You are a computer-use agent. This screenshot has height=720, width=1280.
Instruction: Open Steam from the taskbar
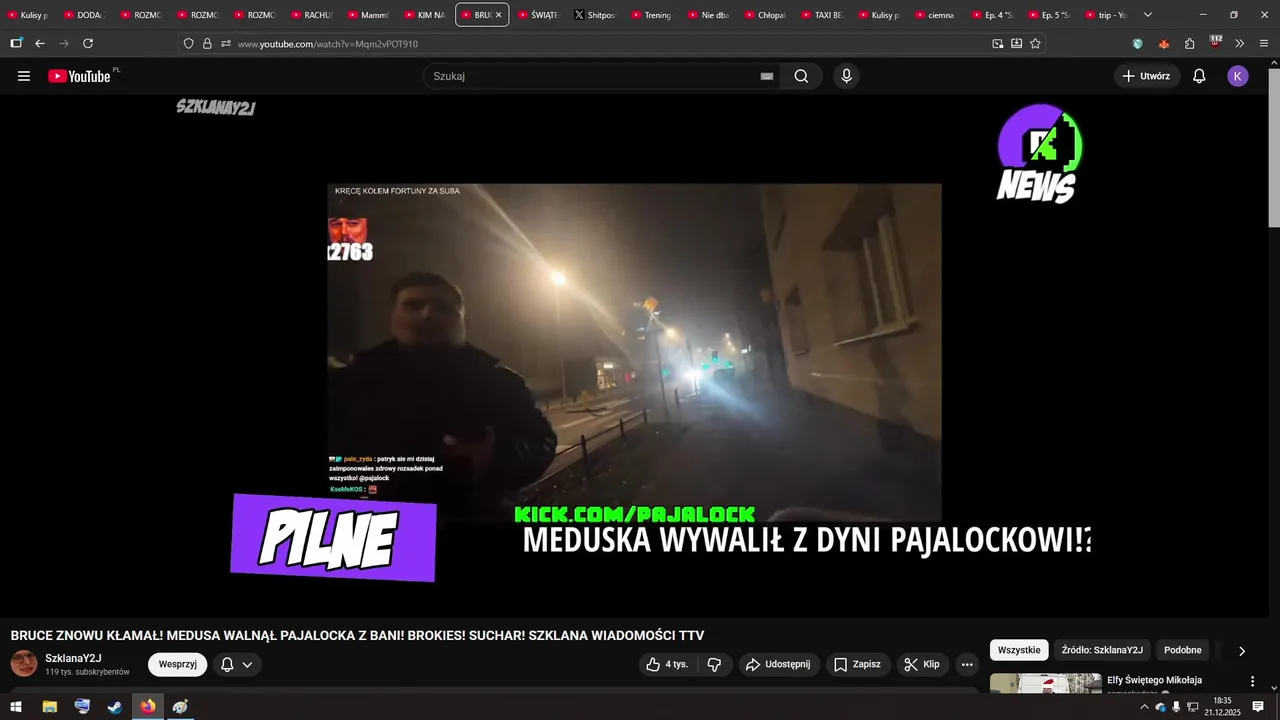(115, 707)
